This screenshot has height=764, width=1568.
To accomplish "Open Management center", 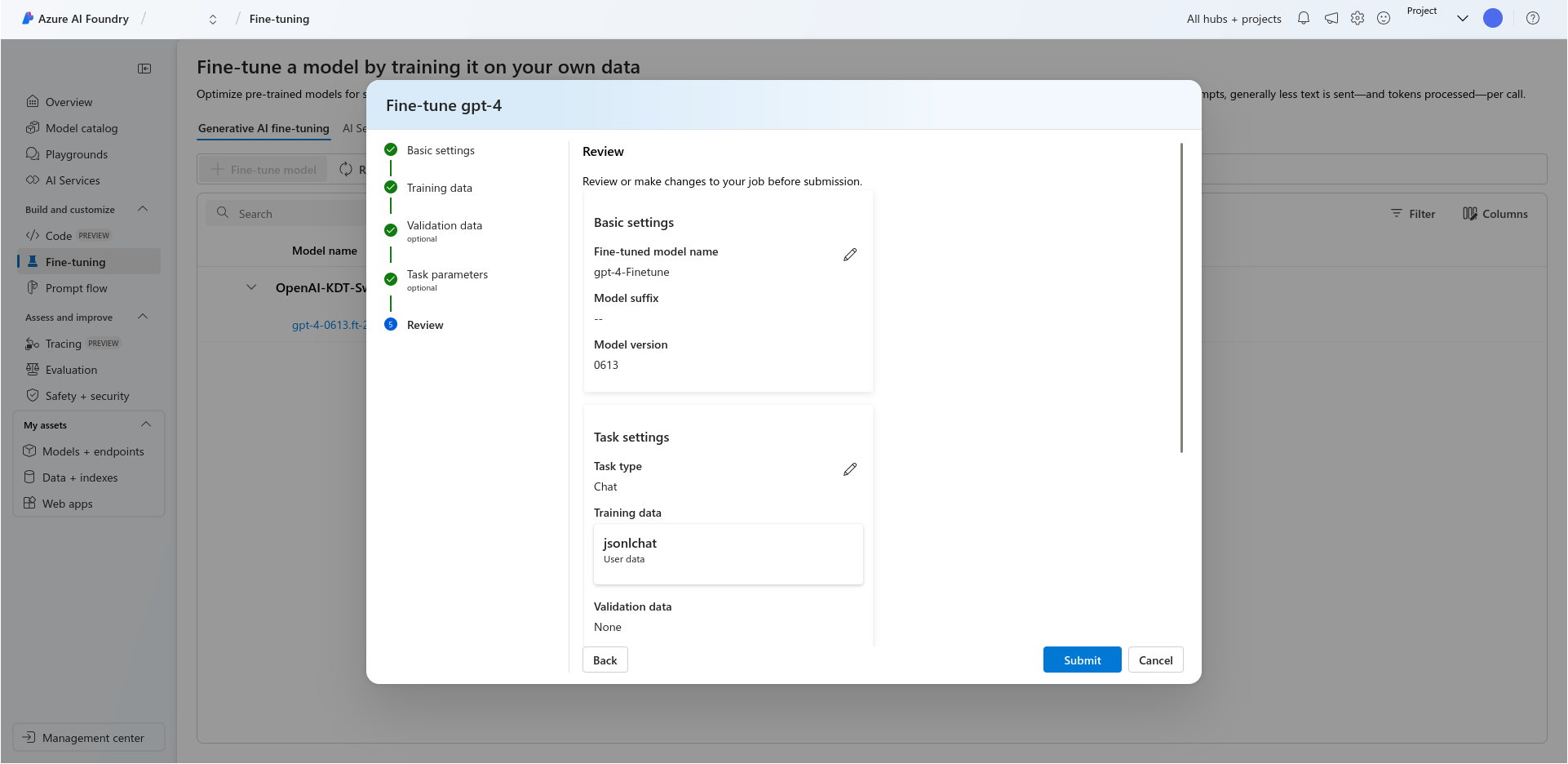I will (89, 737).
